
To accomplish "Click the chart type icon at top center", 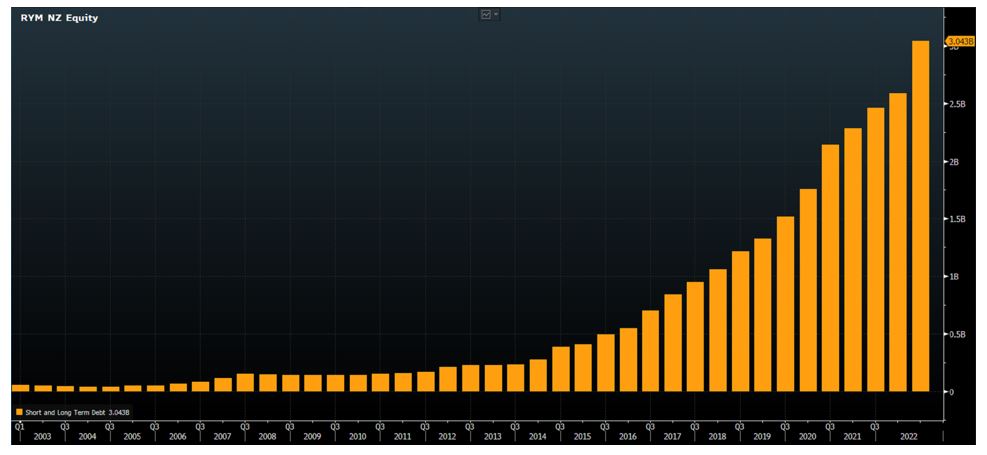I will point(486,15).
